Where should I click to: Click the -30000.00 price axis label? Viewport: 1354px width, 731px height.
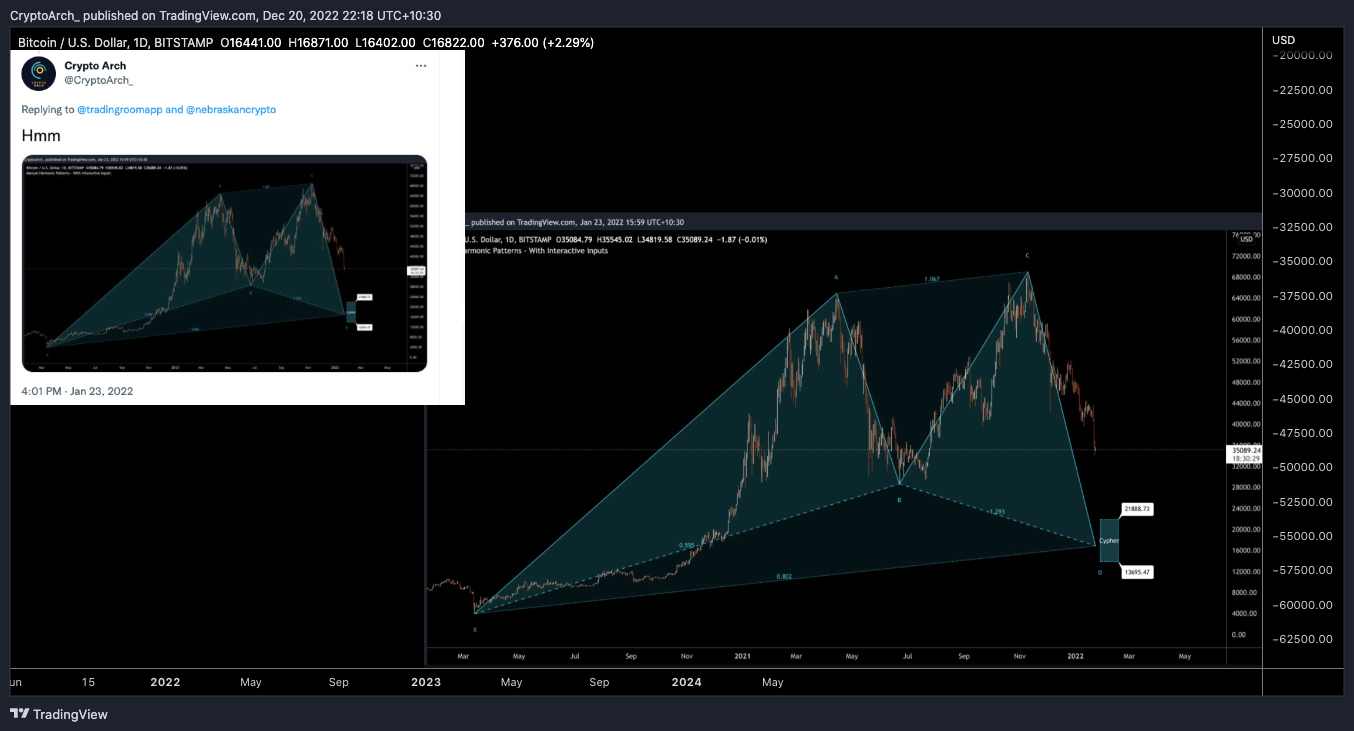pyautogui.click(x=1302, y=193)
